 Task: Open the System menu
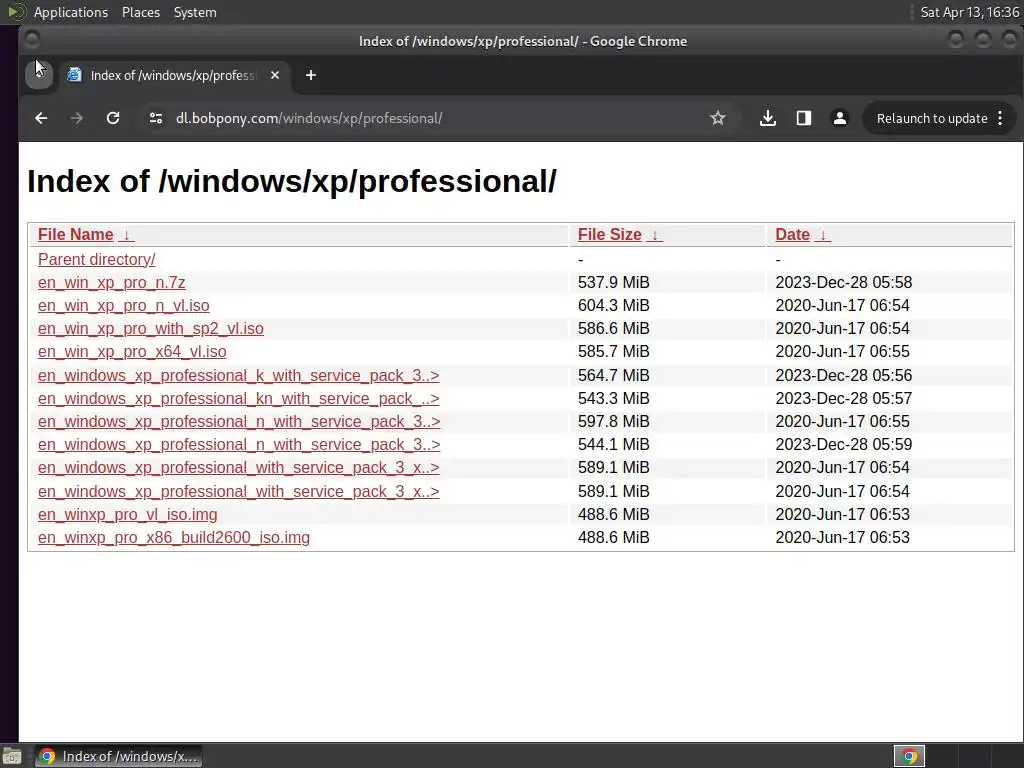pyautogui.click(x=195, y=12)
